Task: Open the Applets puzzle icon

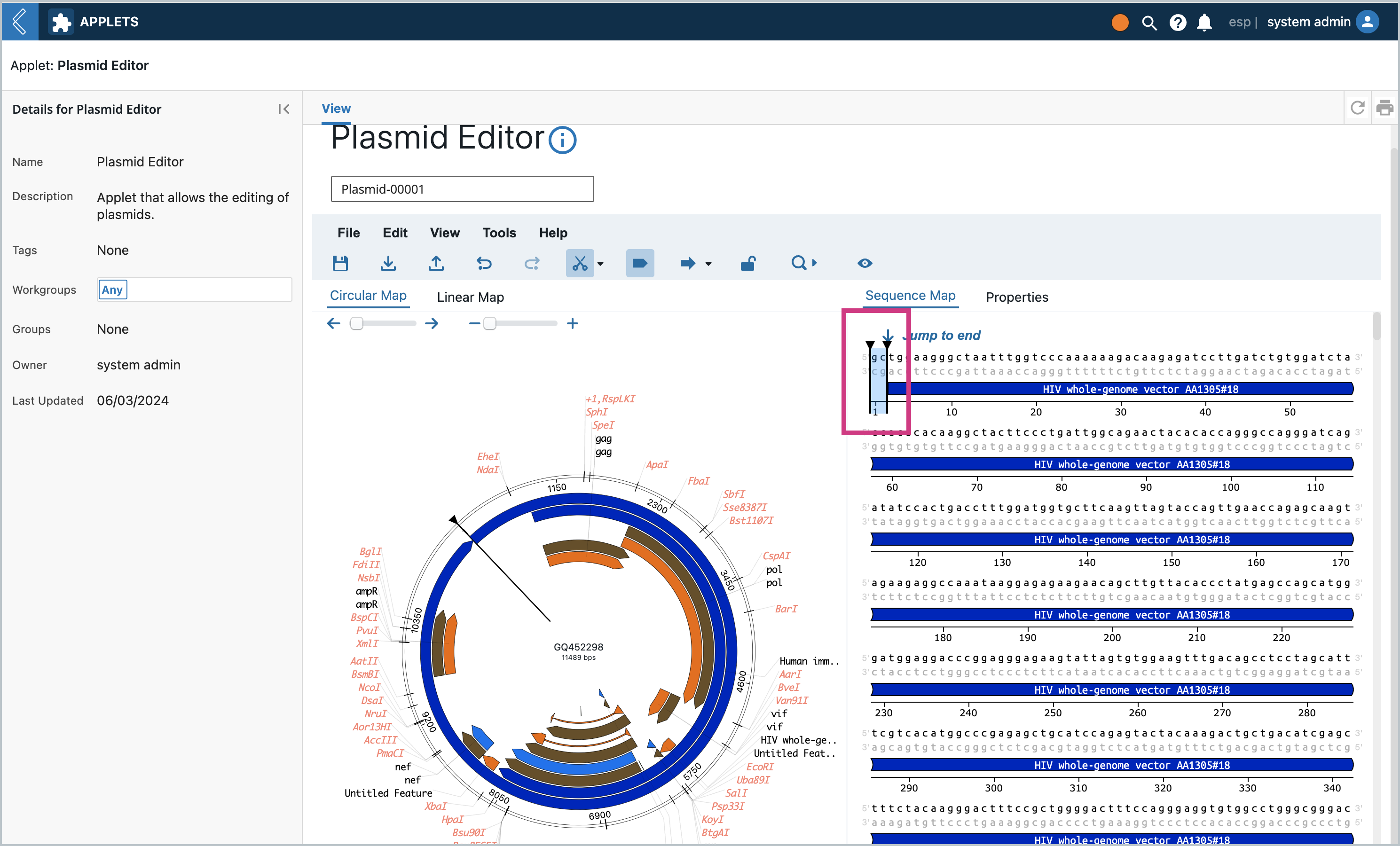Action: pos(62,22)
